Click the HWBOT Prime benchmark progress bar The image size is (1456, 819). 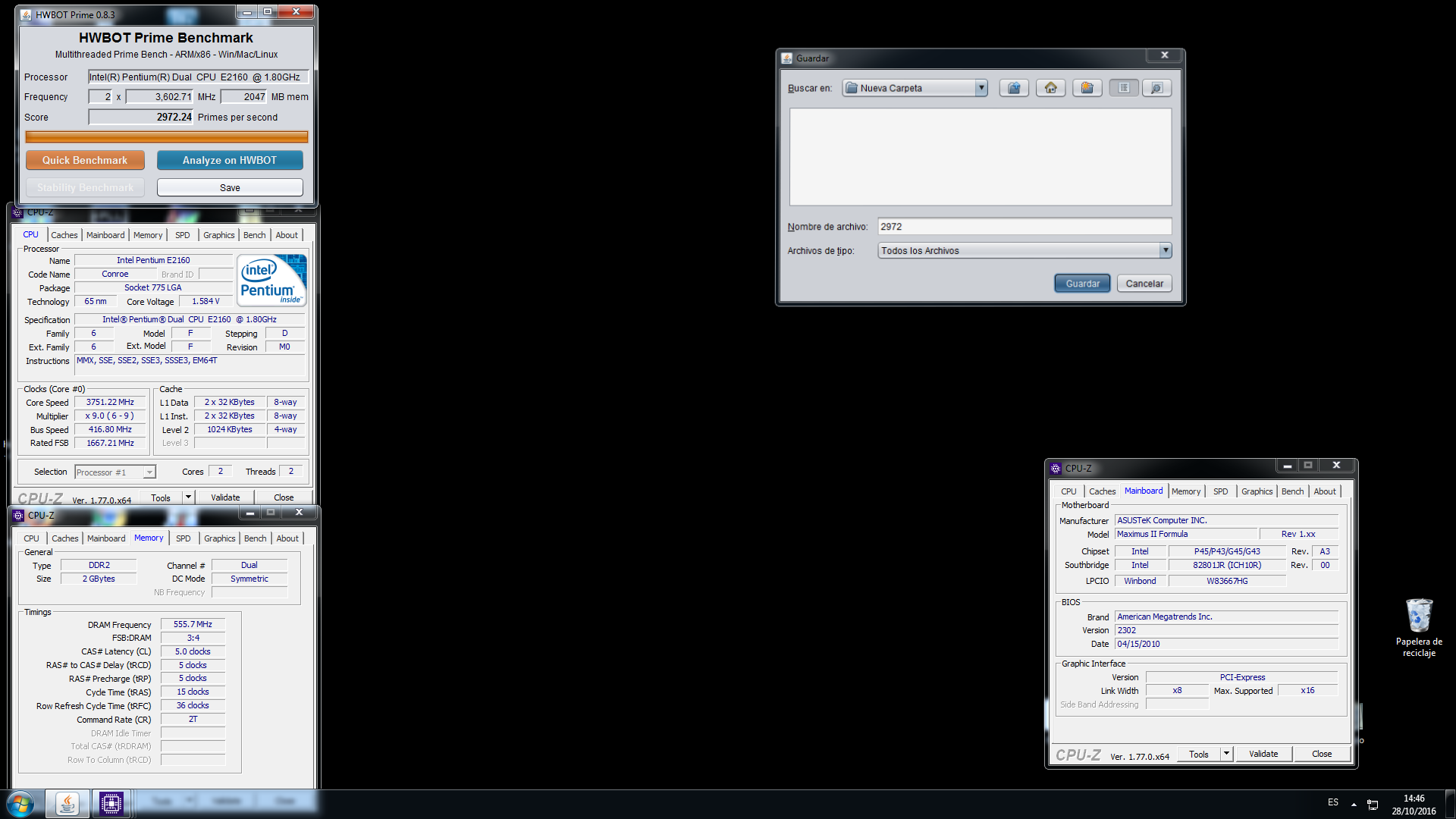tap(167, 136)
